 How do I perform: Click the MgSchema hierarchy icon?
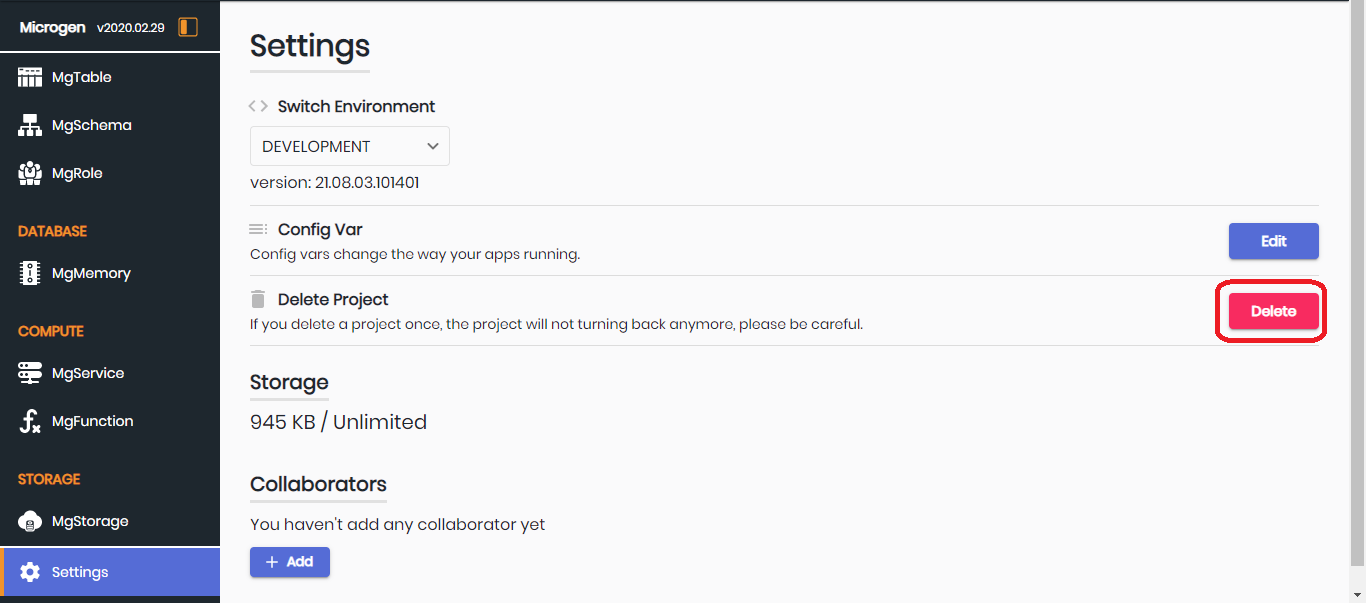(30, 125)
